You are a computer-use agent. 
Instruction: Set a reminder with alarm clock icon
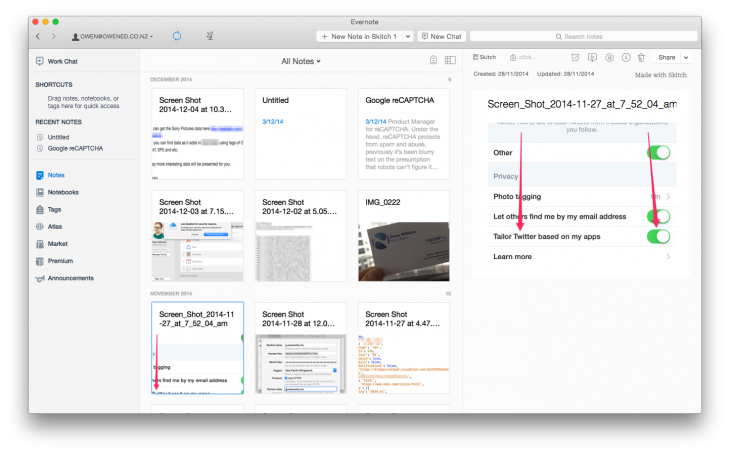click(x=575, y=57)
